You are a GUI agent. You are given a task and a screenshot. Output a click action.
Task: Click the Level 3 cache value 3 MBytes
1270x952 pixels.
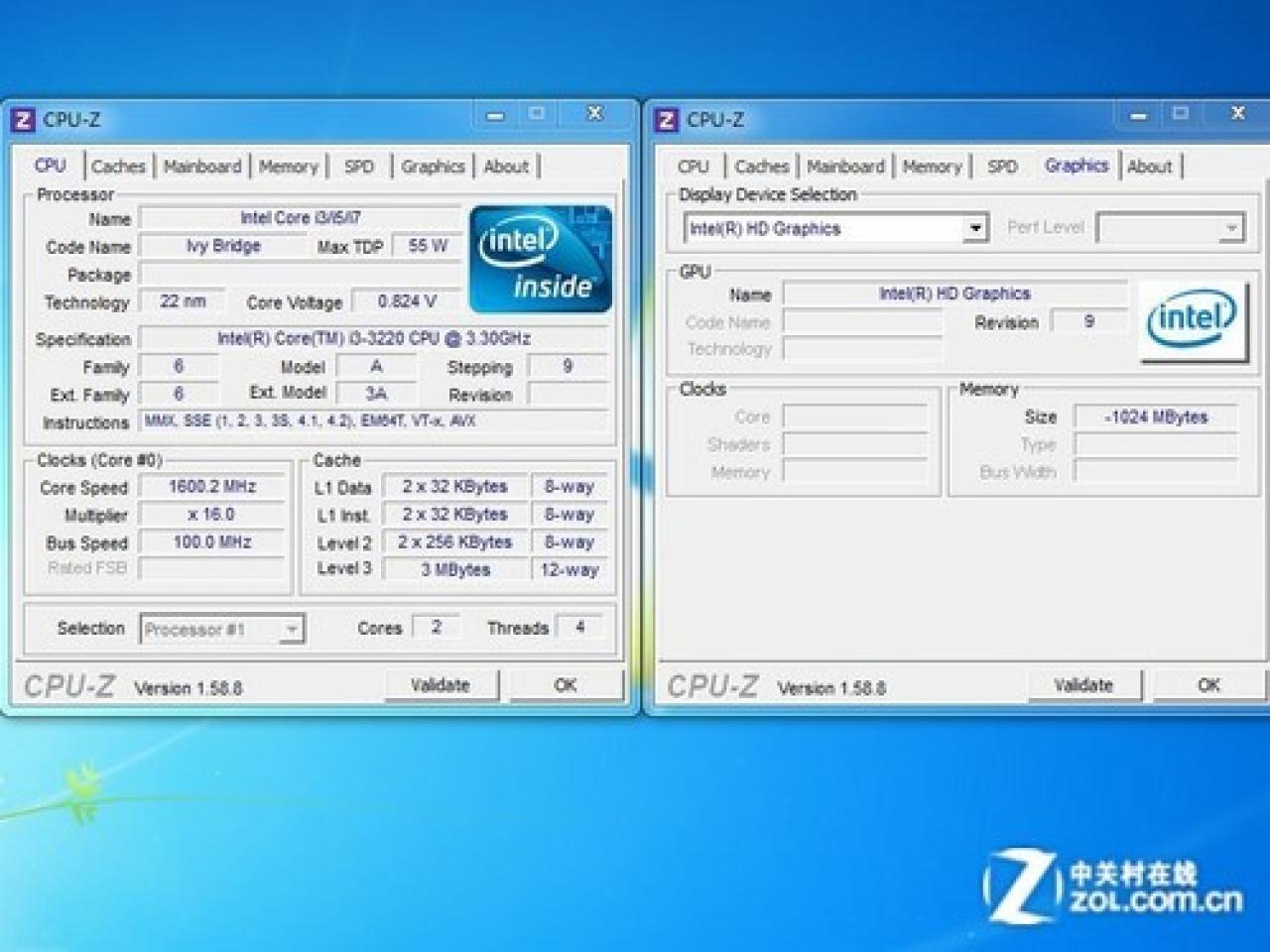[455, 570]
